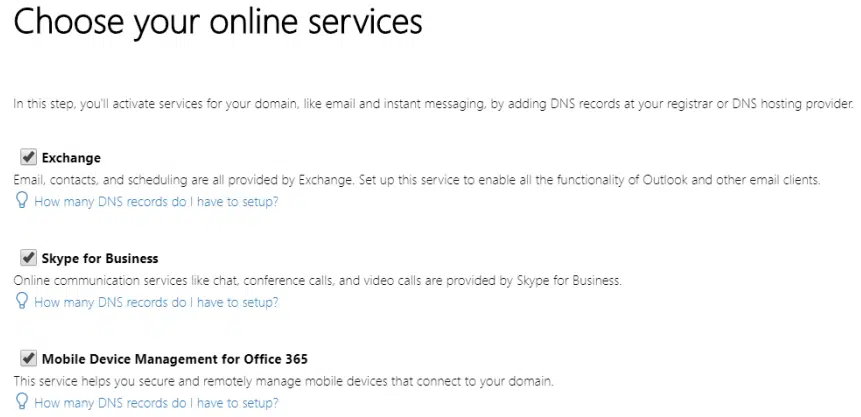
Task: Open Exchange's 'How many DNS records' link
Action: (x=156, y=202)
